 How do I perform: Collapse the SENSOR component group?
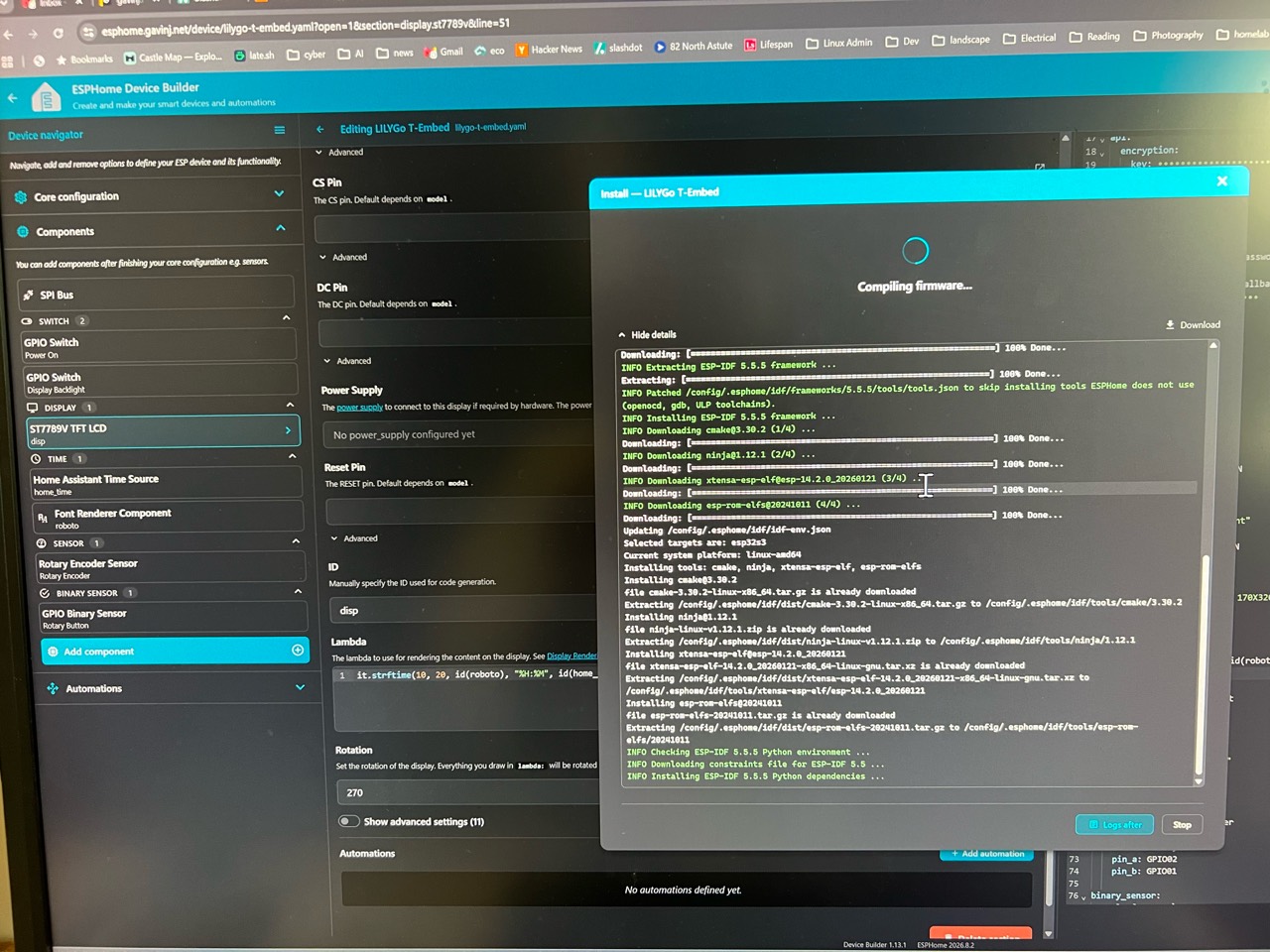(x=296, y=541)
